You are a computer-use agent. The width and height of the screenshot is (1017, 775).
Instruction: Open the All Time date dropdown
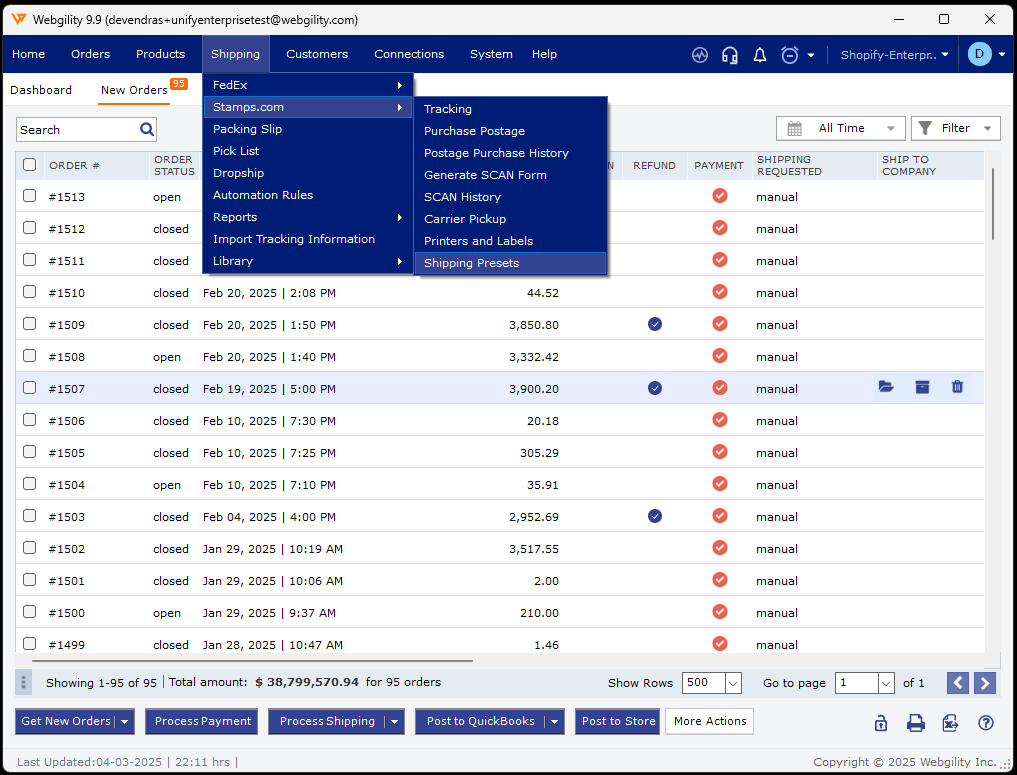tap(840, 128)
